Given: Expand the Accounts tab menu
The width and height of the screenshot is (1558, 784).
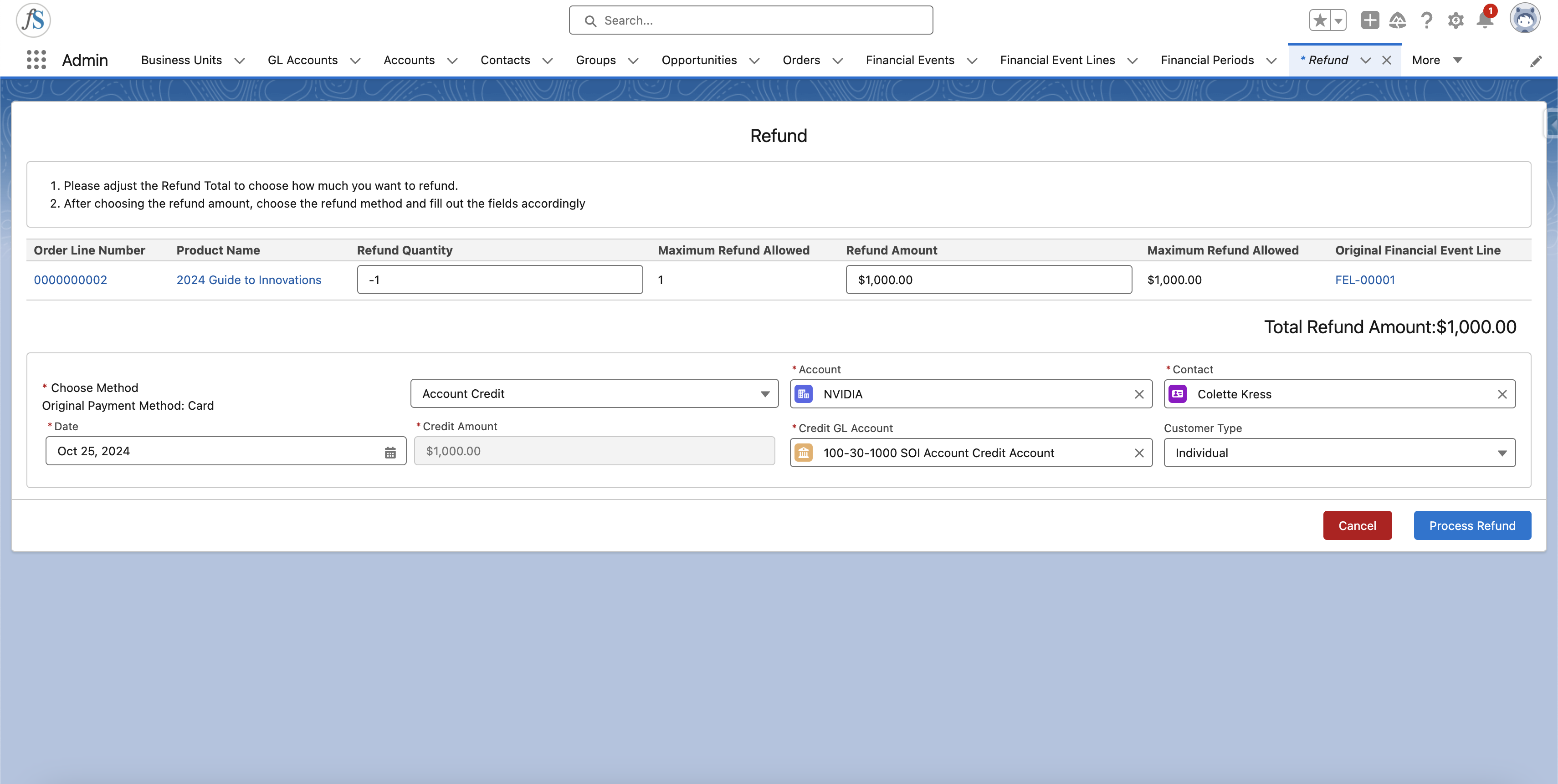Looking at the screenshot, I should (452, 61).
